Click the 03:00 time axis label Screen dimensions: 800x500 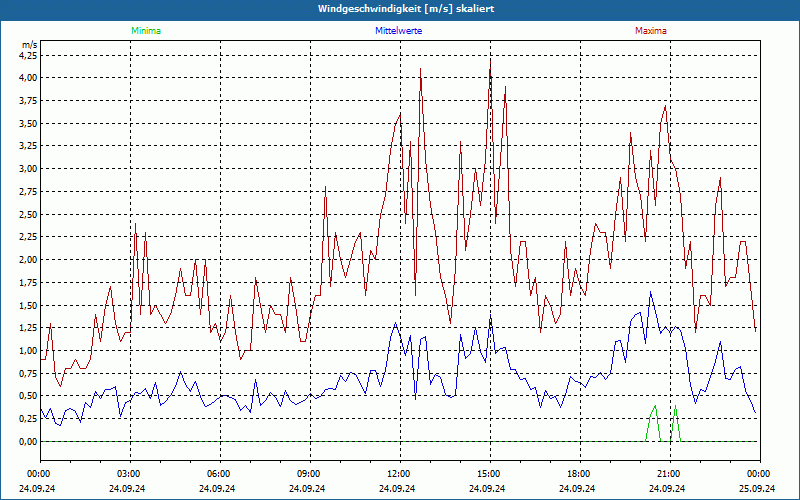point(129,474)
